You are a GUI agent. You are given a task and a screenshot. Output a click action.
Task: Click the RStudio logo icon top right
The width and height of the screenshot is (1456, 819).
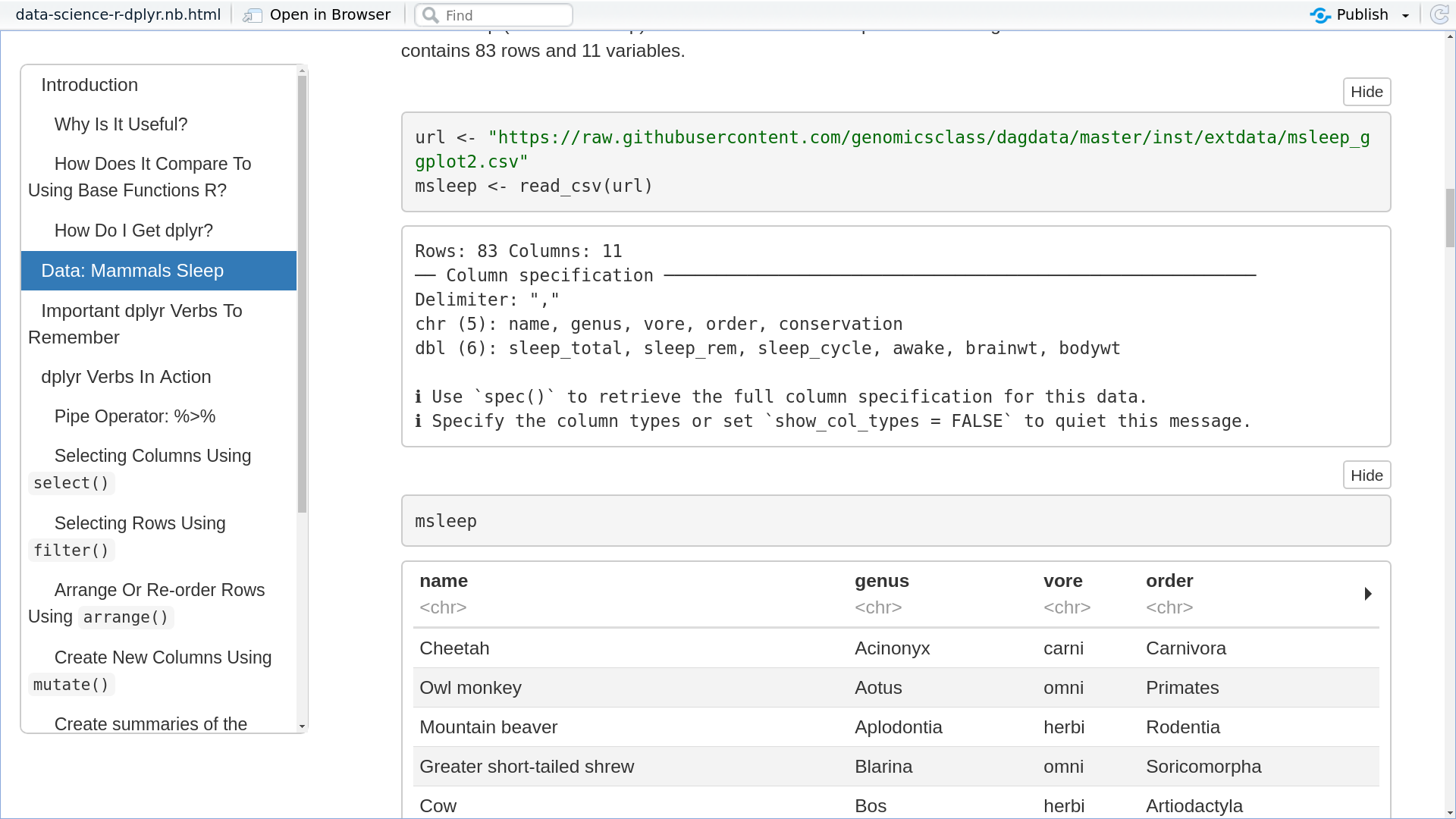coord(1321,14)
